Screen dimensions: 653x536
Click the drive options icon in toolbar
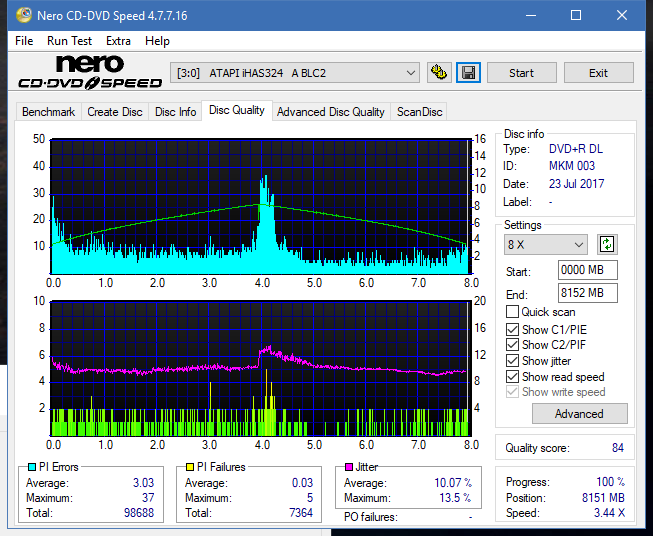[439, 73]
